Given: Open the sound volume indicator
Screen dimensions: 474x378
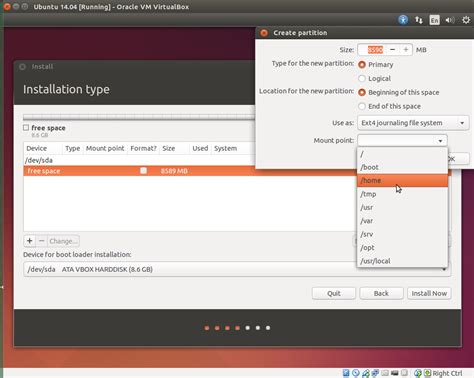Looking at the screenshot, I should coord(450,20).
